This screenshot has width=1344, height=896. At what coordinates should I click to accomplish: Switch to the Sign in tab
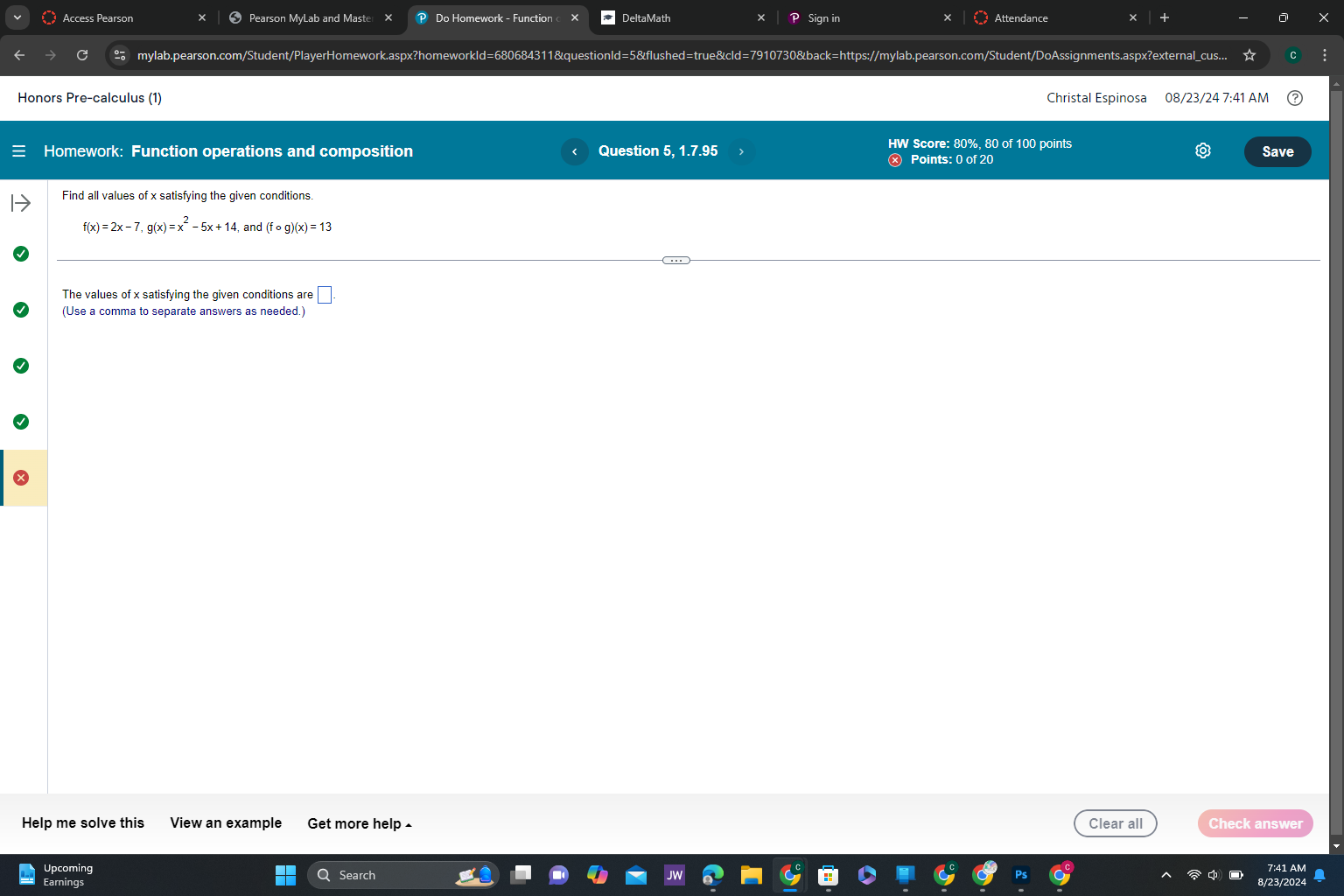pyautogui.click(x=870, y=17)
